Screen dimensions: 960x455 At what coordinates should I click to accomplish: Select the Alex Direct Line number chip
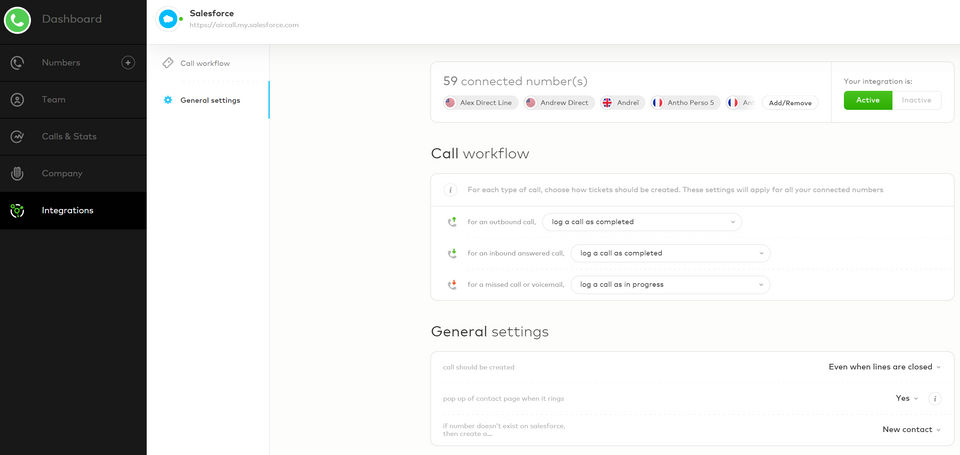(481, 103)
